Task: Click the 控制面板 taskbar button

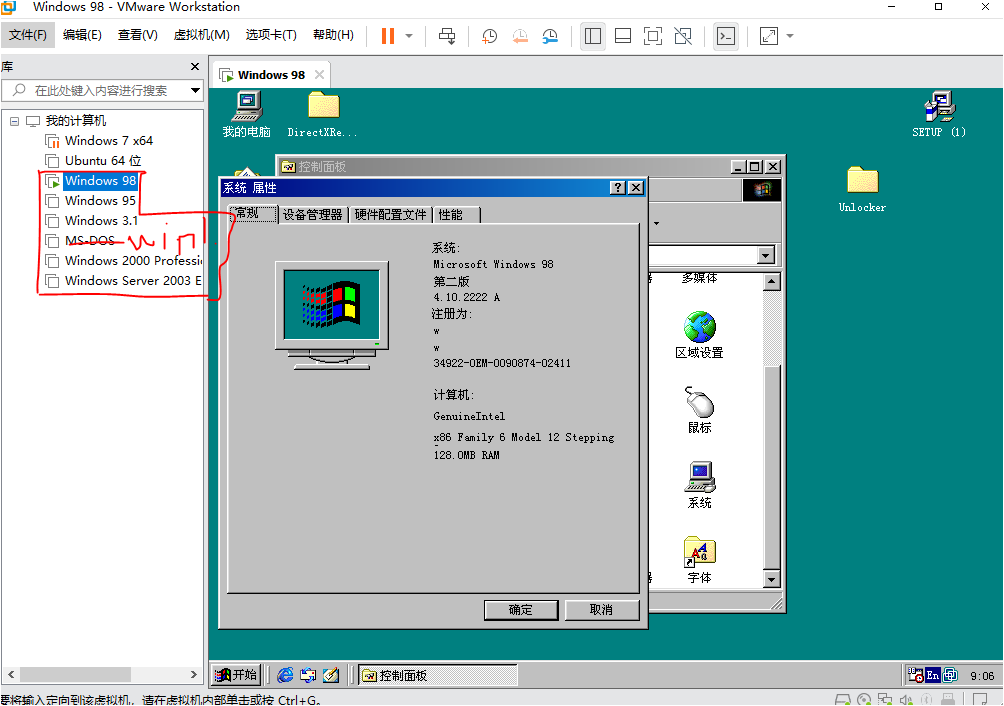Action: coord(437,675)
